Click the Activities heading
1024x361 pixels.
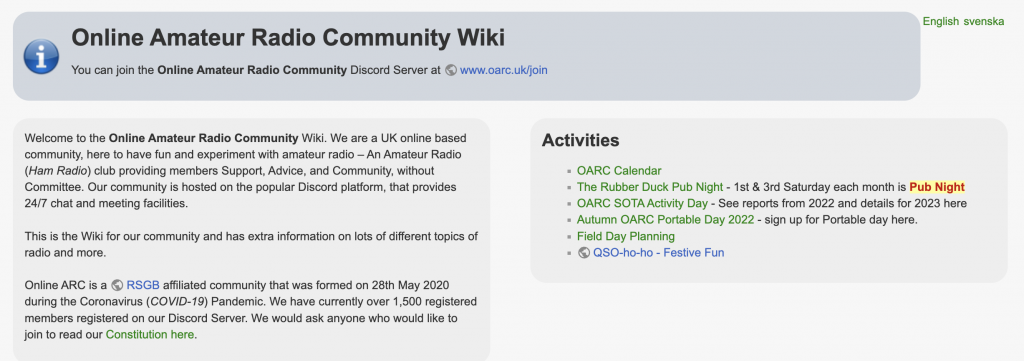point(581,140)
